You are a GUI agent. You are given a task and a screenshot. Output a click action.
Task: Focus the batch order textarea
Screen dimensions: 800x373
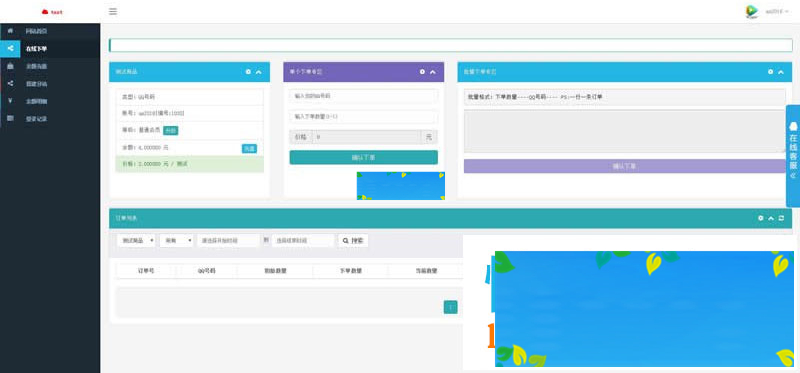(x=625, y=131)
